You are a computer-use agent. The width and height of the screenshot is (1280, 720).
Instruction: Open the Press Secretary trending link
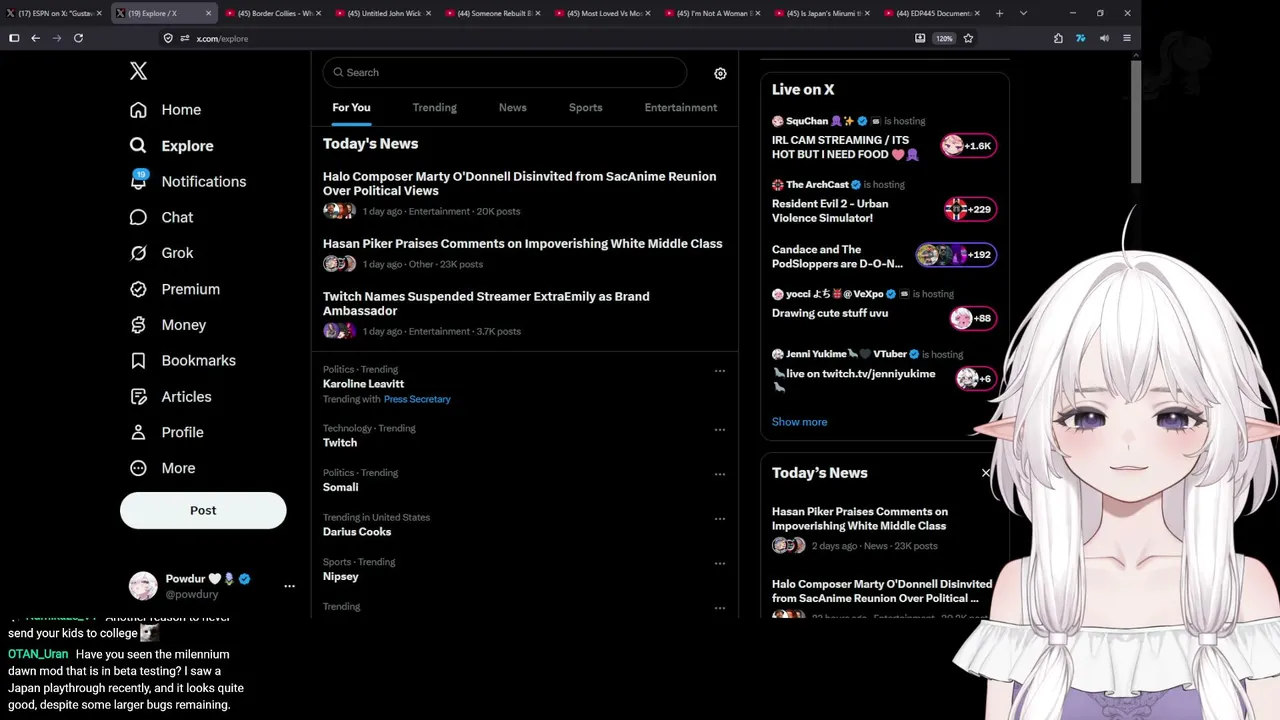[417, 399]
